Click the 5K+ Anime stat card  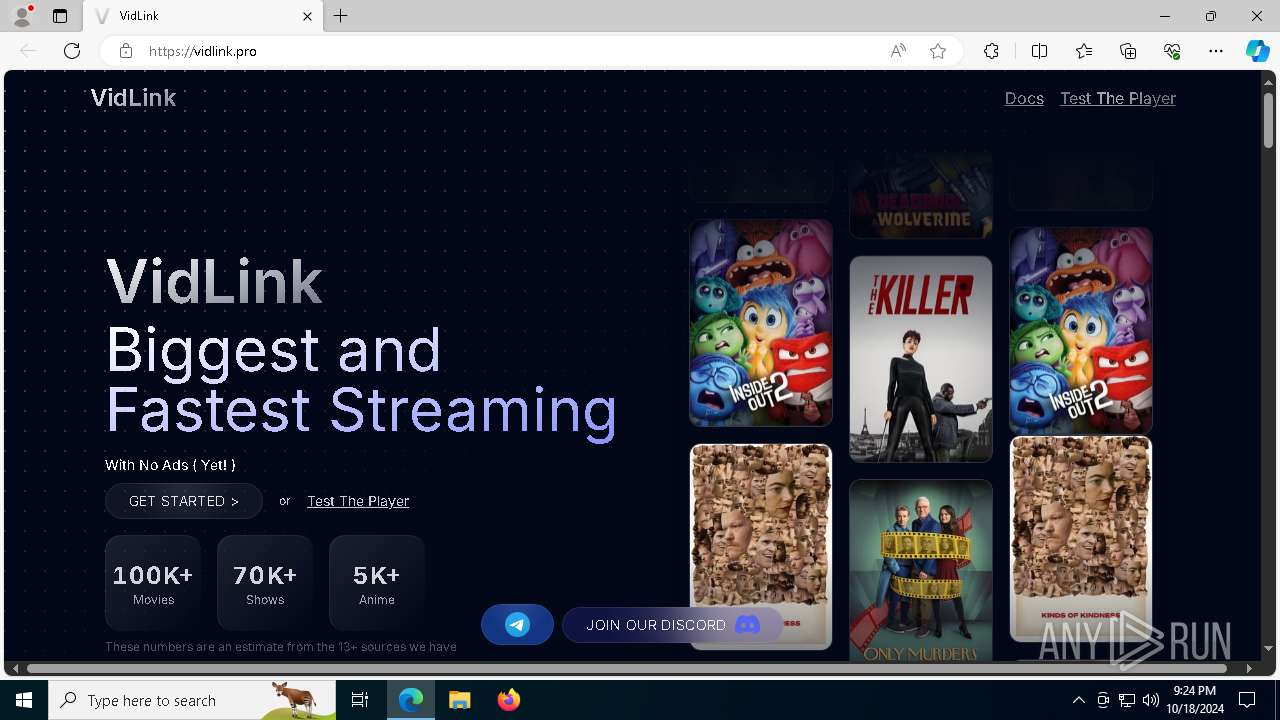point(377,583)
